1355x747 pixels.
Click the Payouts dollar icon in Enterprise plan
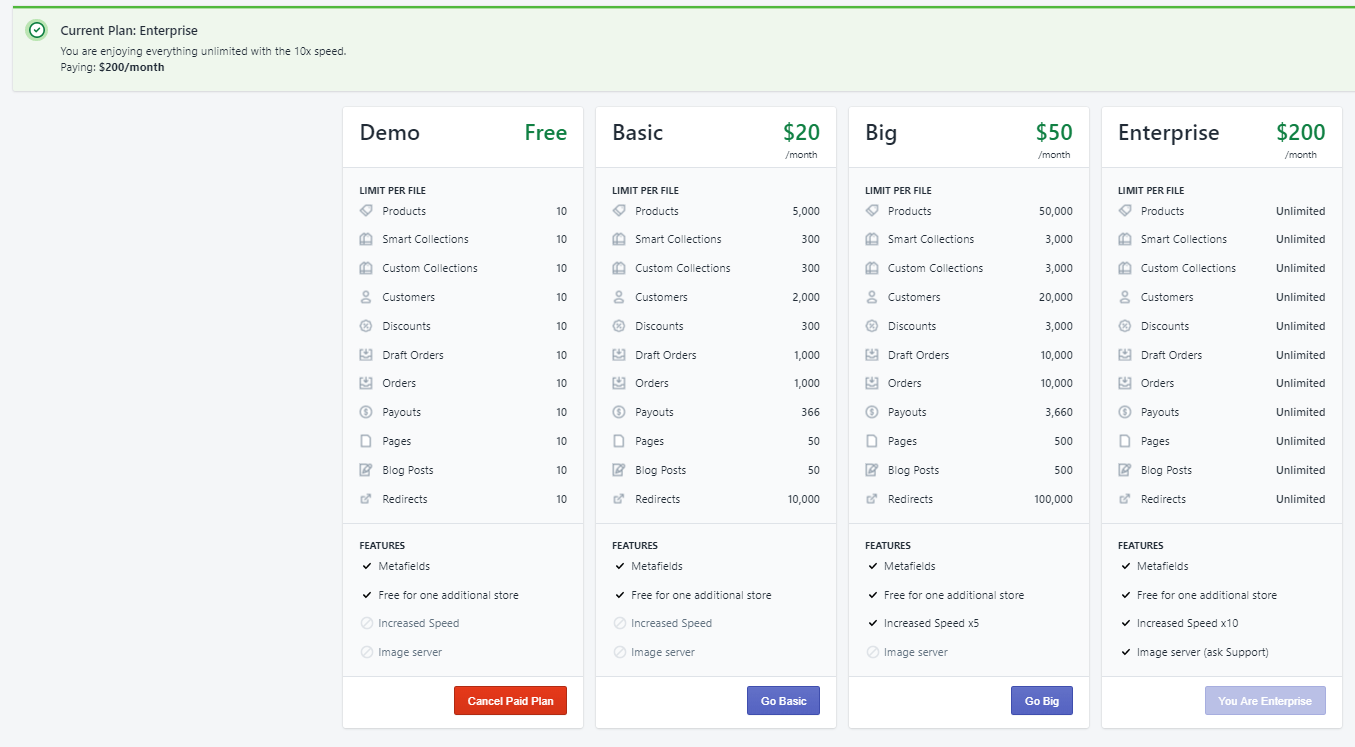pyautogui.click(x=1125, y=412)
